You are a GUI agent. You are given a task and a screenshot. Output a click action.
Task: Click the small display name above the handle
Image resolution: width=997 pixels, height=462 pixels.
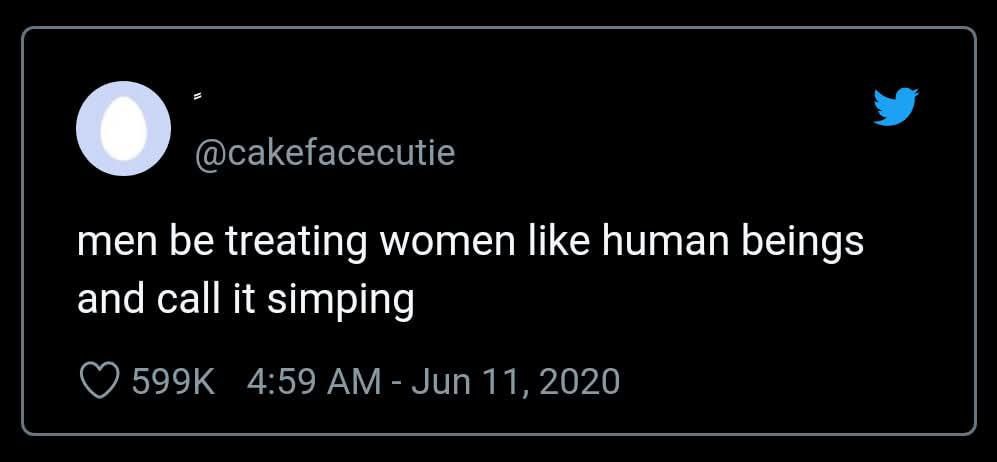198,97
